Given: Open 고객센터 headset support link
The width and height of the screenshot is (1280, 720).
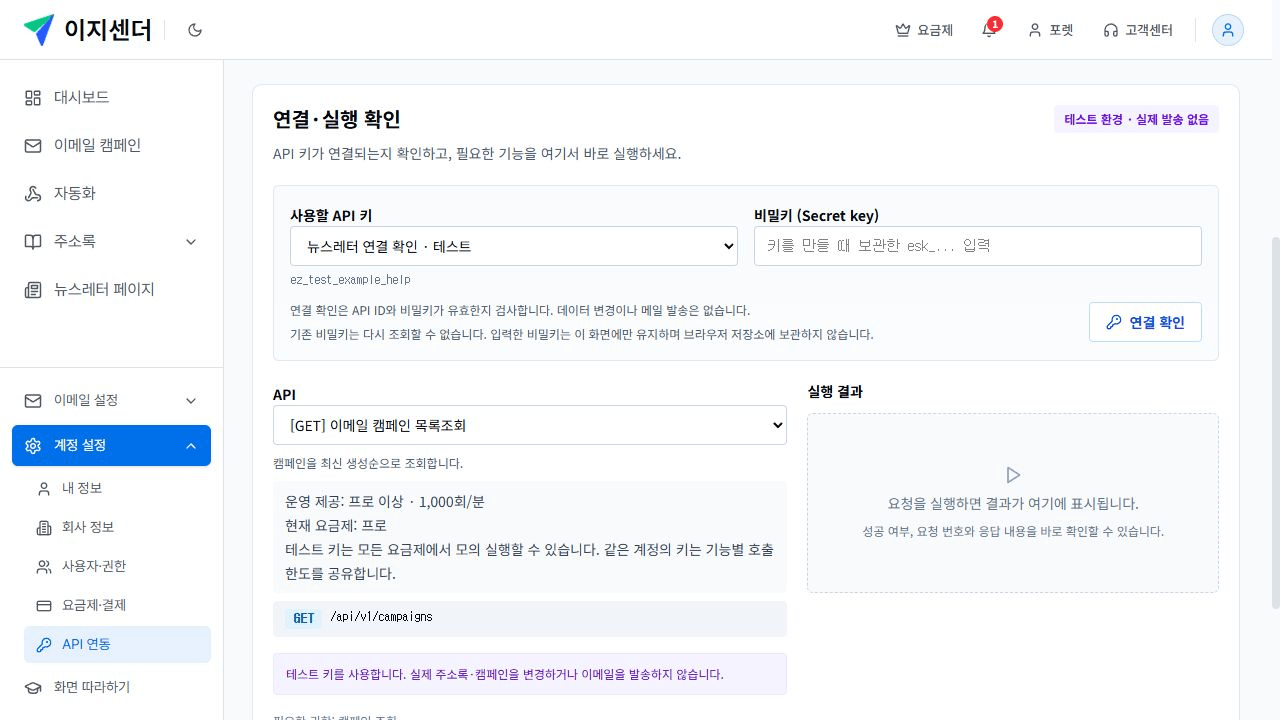Looking at the screenshot, I should pyautogui.click(x=1138, y=30).
